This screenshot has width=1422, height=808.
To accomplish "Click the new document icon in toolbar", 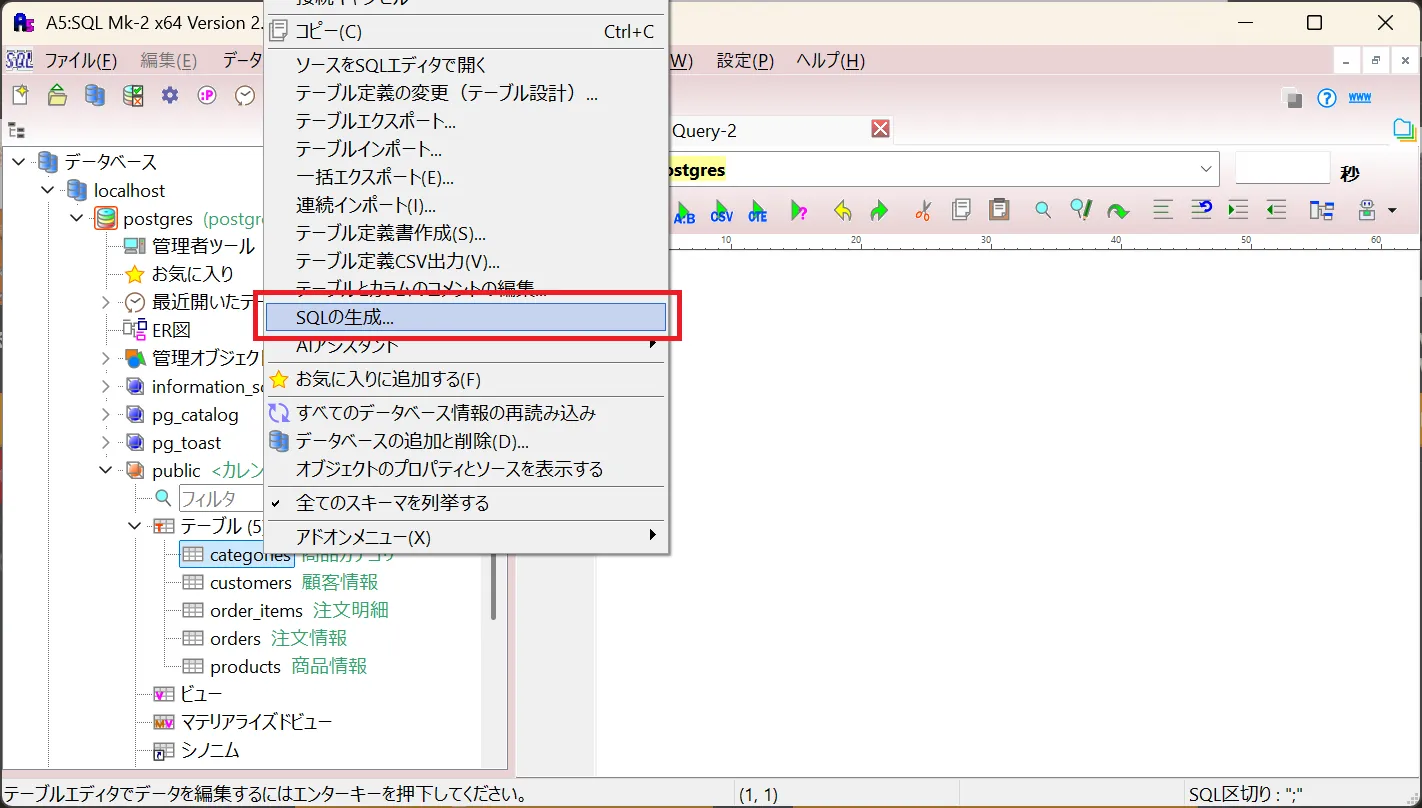I will point(20,95).
